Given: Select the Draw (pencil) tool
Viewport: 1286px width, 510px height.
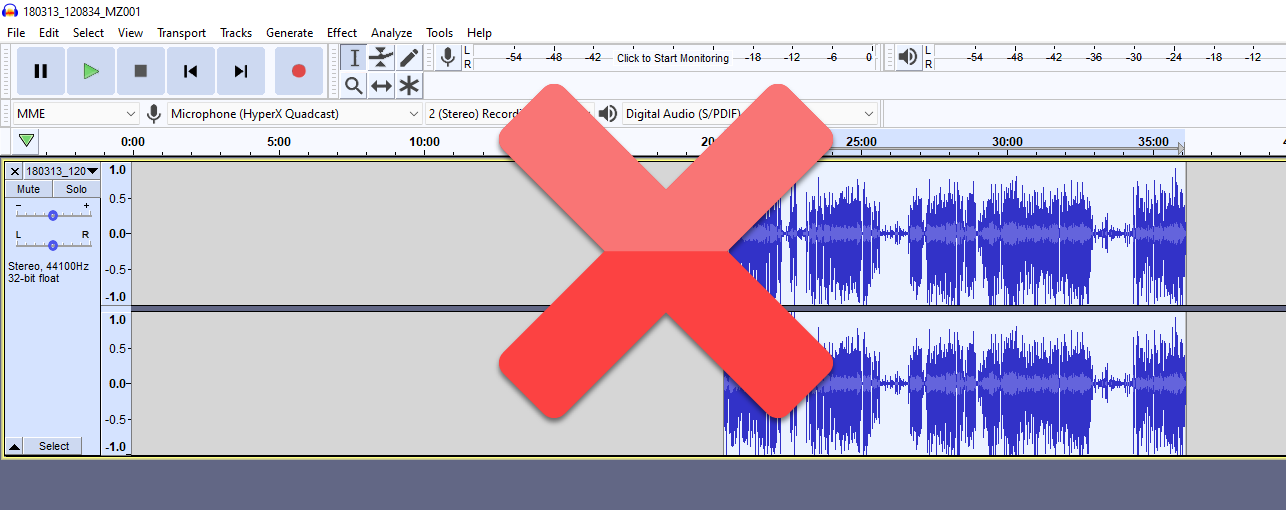Looking at the screenshot, I should click(x=409, y=58).
